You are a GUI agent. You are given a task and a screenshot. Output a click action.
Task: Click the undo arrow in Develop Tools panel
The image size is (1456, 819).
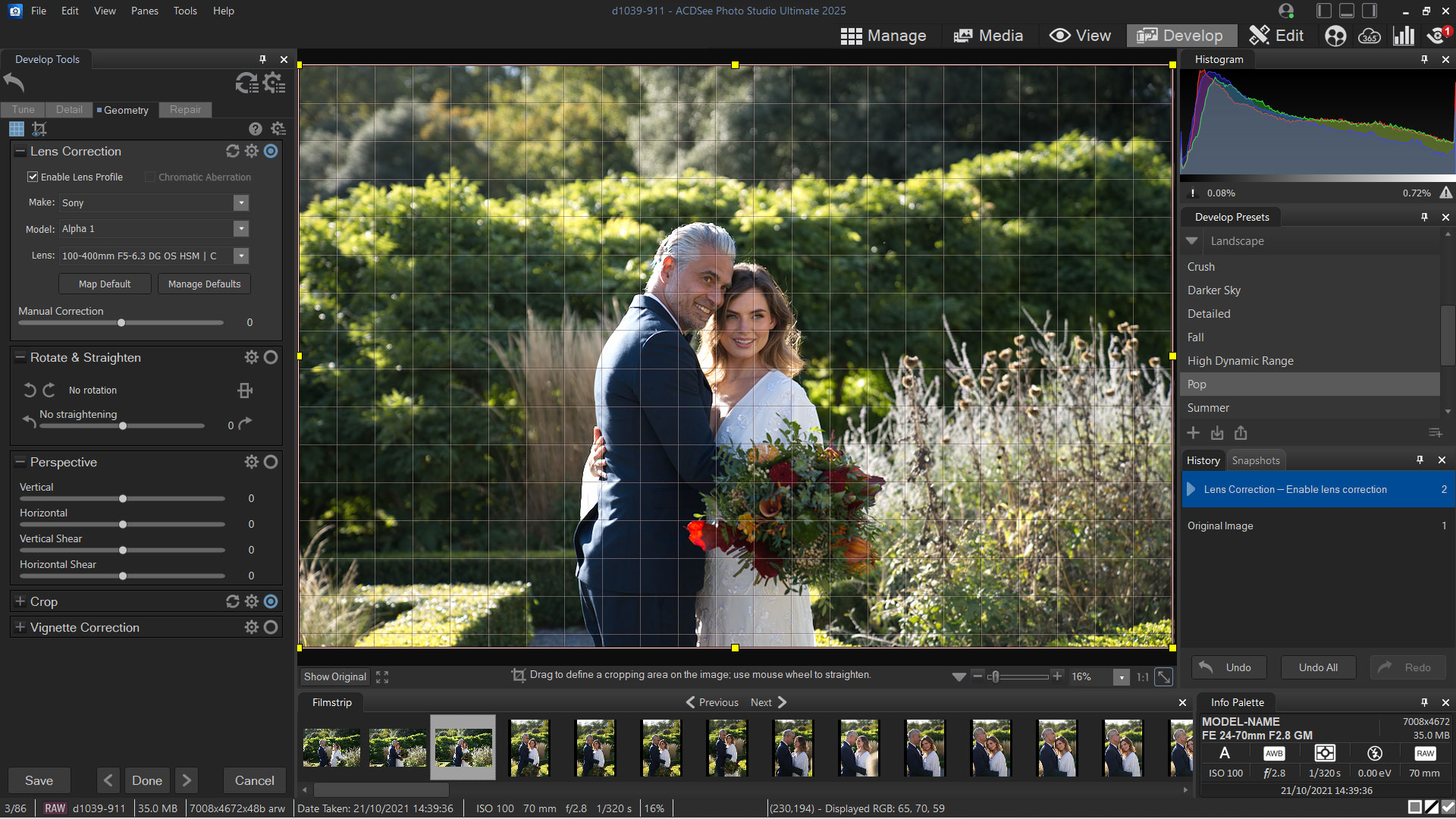(x=14, y=82)
